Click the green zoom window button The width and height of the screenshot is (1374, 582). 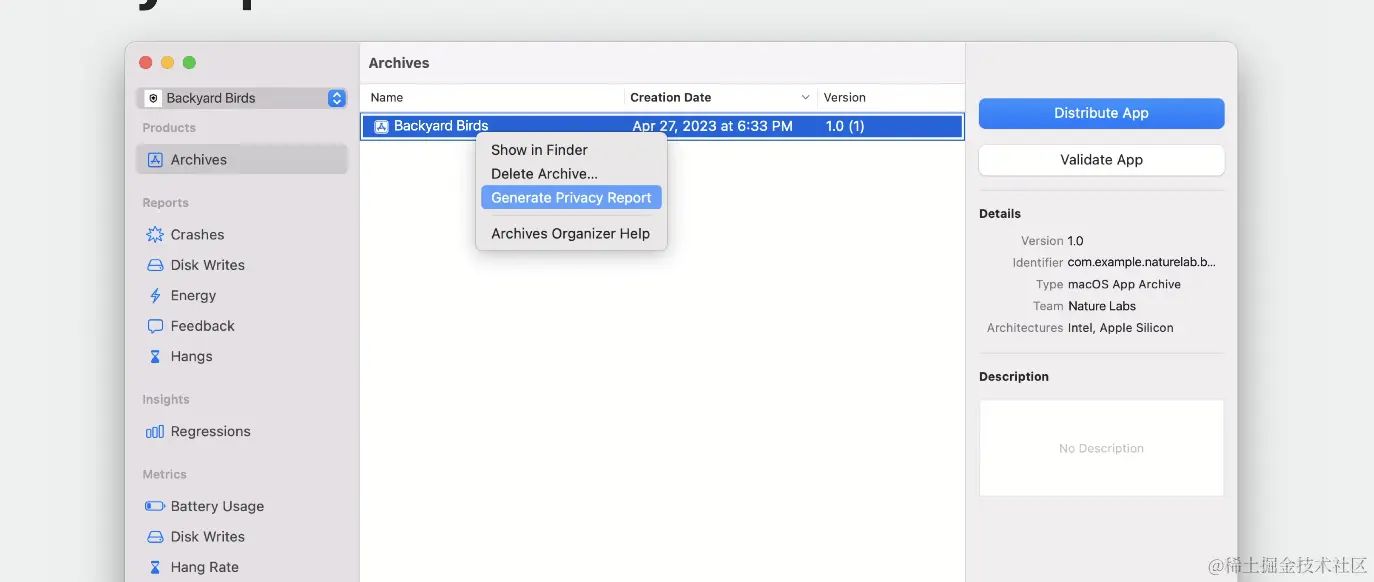[189, 63]
